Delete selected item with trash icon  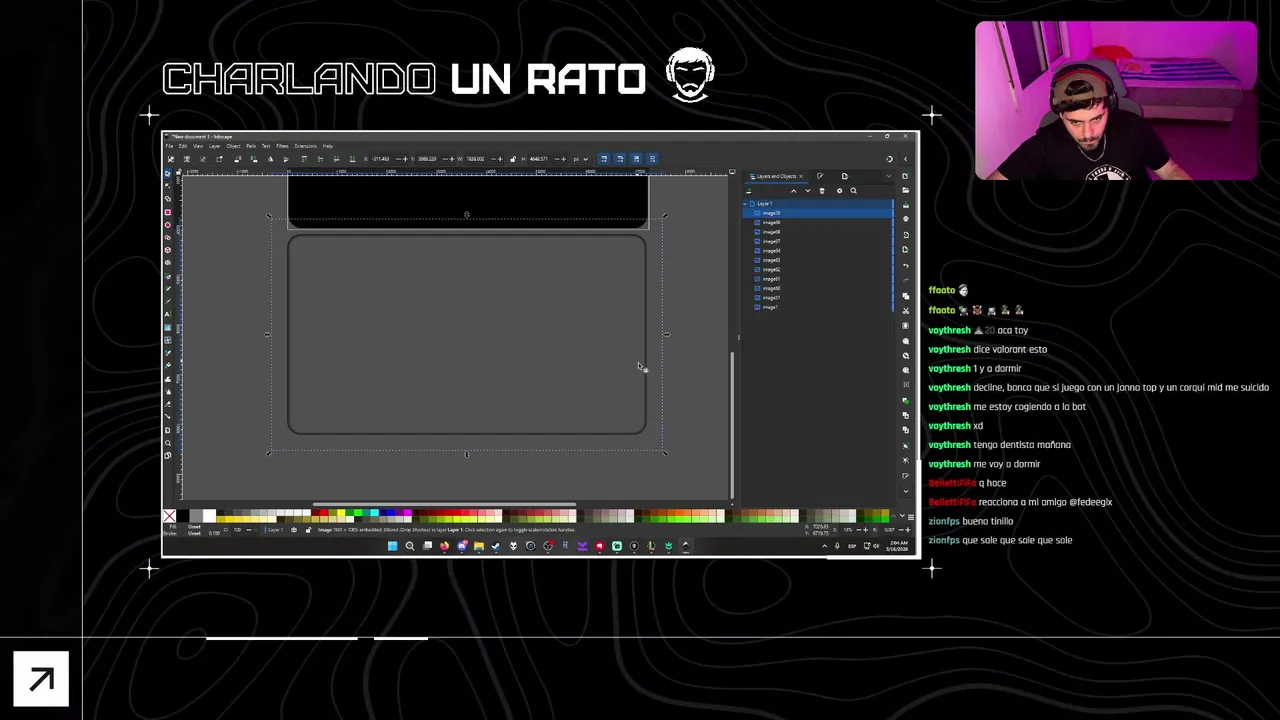tap(822, 191)
